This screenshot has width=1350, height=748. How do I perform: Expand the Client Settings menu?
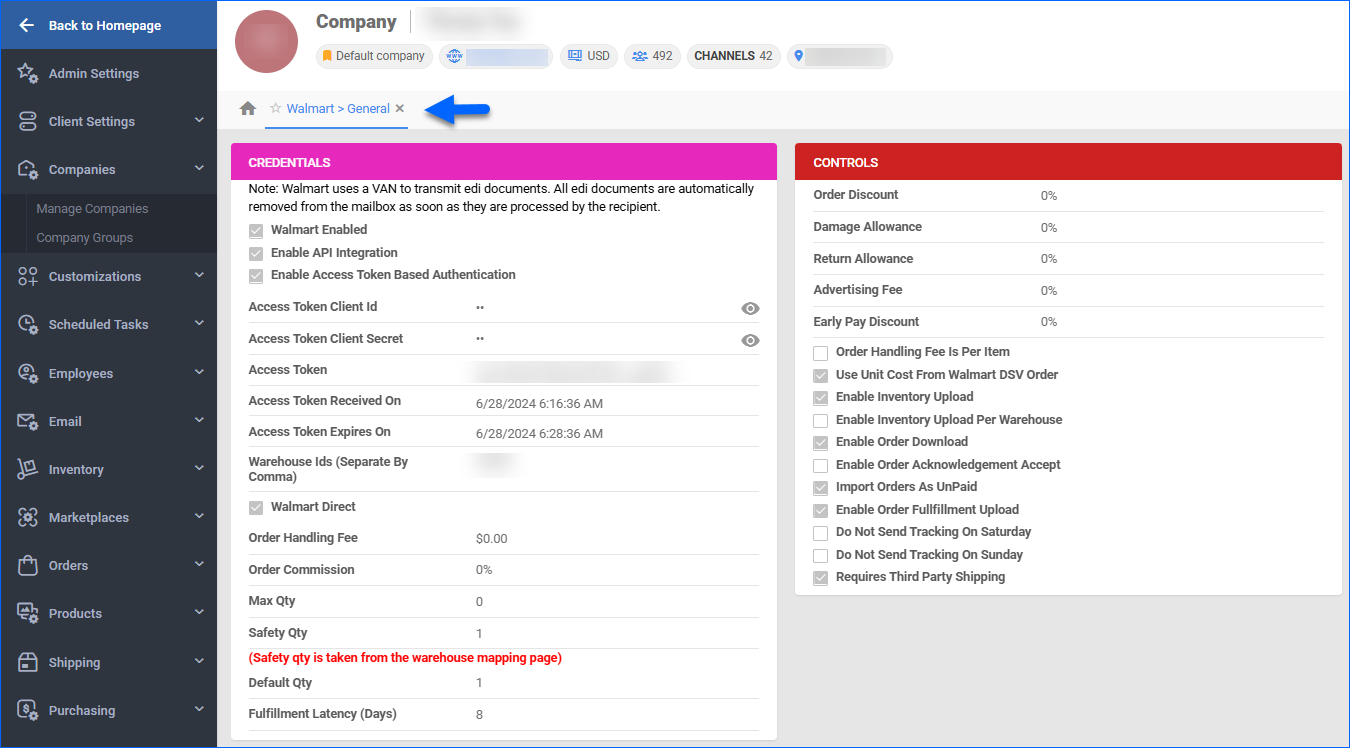point(199,121)
